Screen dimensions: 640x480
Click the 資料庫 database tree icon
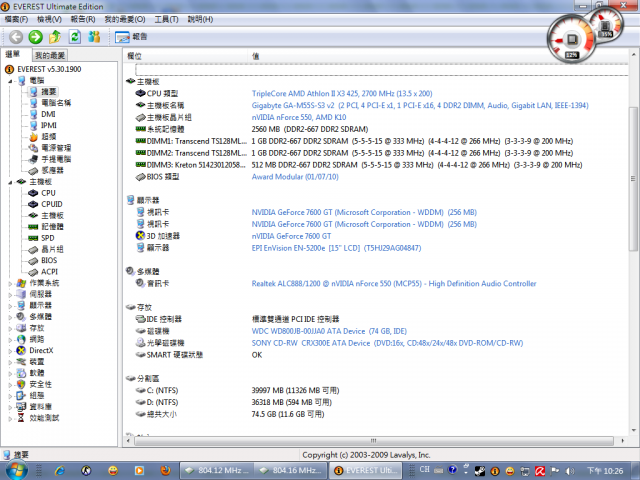tap(21, 407)
